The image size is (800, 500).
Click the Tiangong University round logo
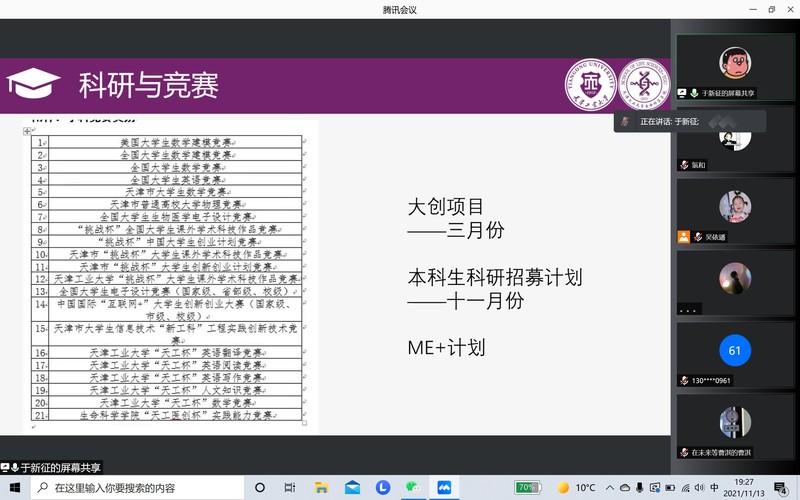coord(590,84)
